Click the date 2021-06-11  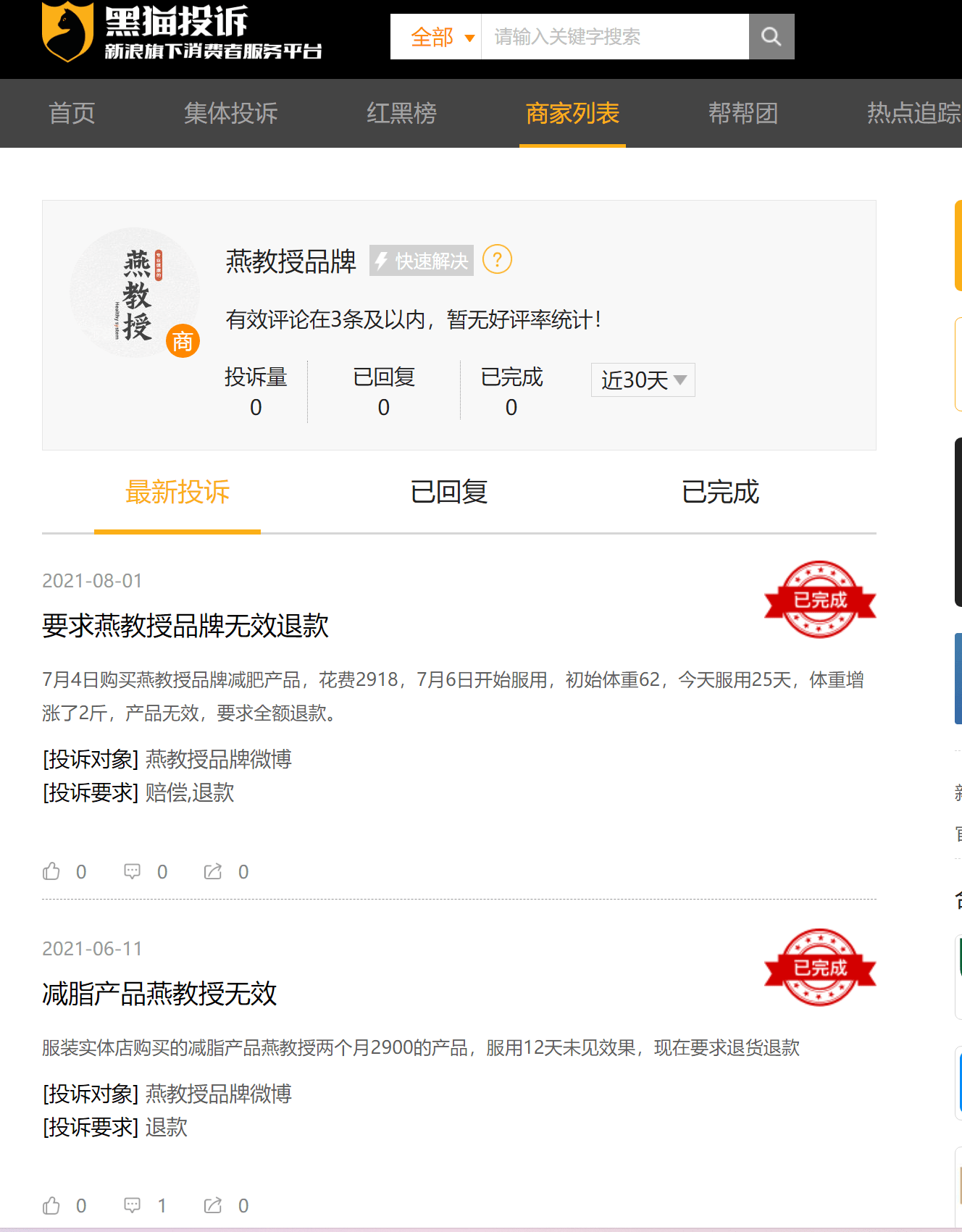pos(92,949)
